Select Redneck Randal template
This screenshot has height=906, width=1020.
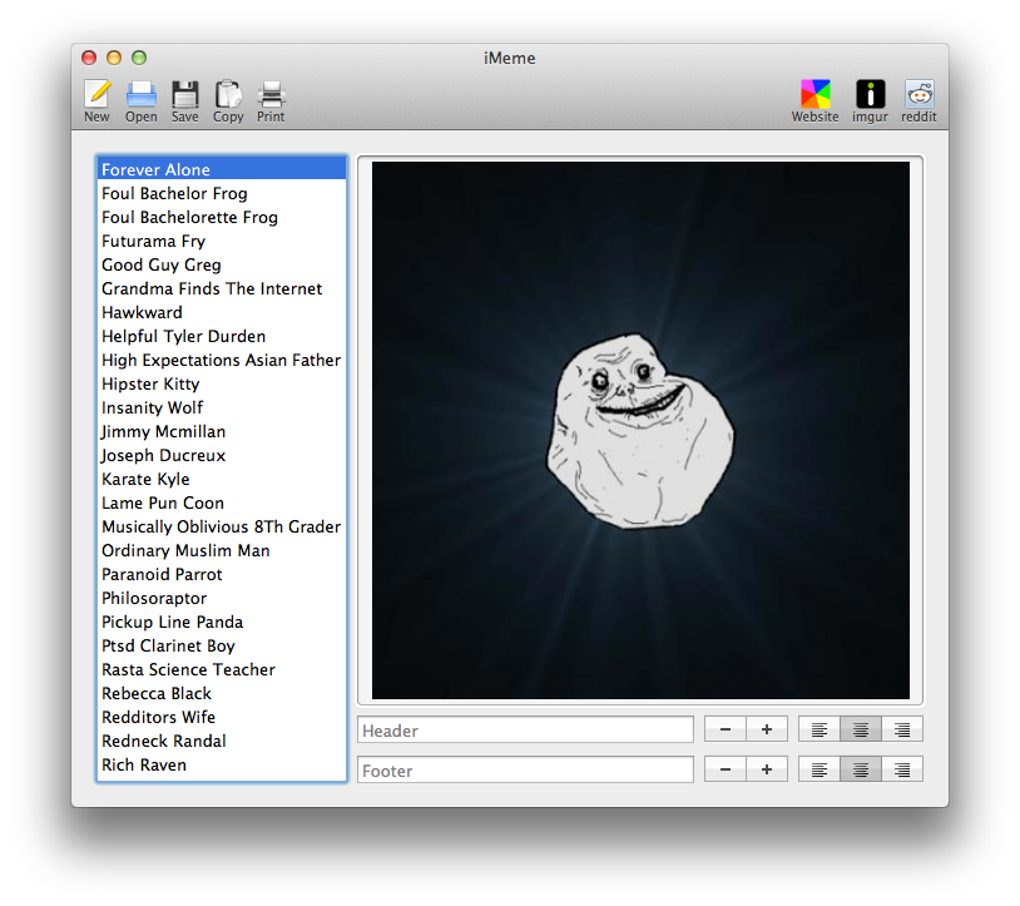tap(222, 741)
